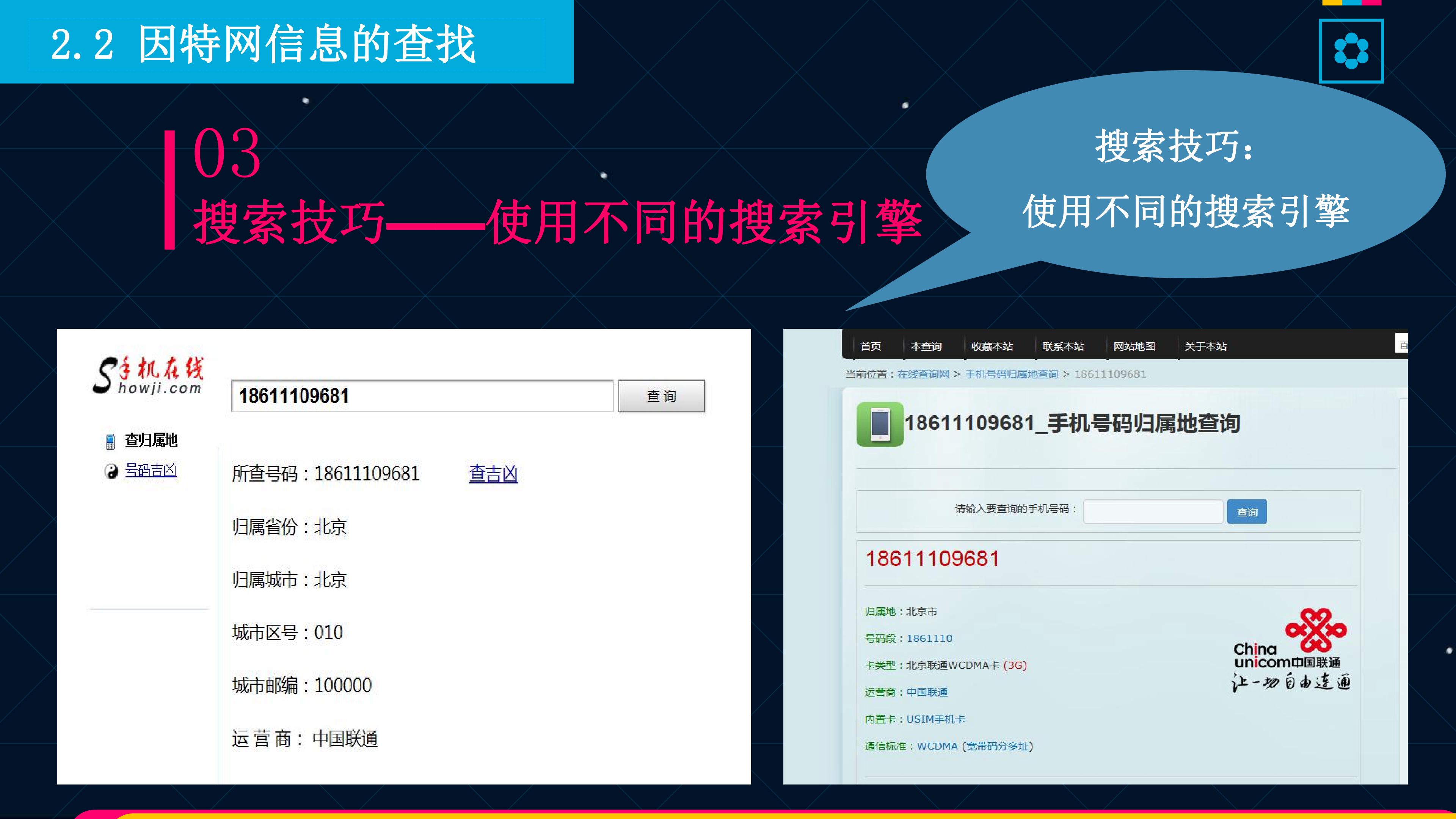Open the 本查询 nav tab
This screenshot has width=1456, height=819.
(926, 347)
